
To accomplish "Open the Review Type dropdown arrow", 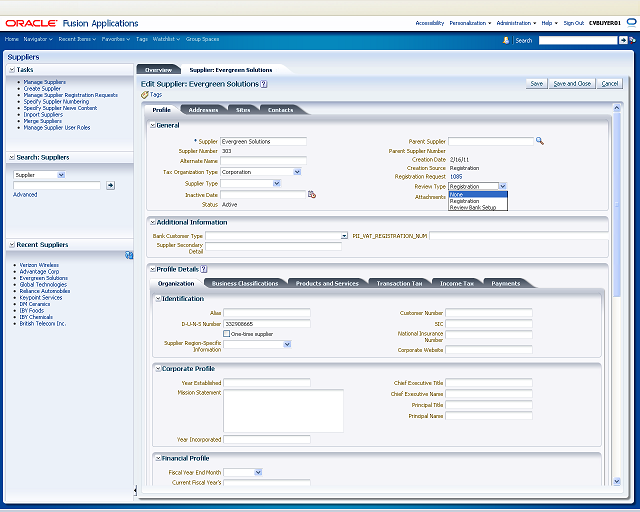I will coord(502,186).
